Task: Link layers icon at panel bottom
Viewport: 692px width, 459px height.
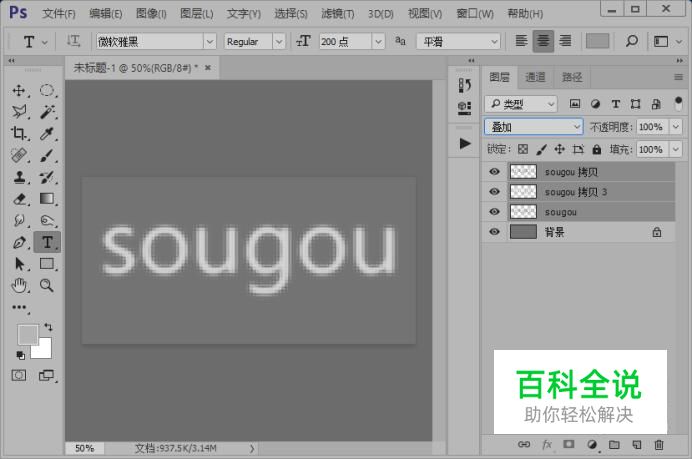Action: [524, 444]
